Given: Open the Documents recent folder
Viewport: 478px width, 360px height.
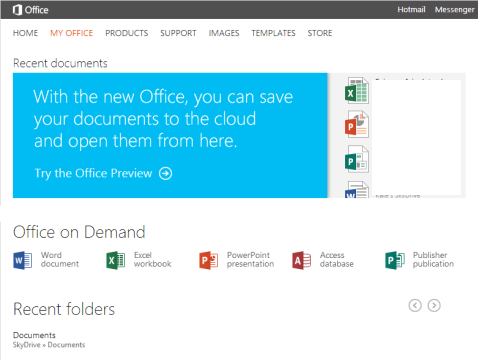Looking at the screenshot, I should point(34,335).
